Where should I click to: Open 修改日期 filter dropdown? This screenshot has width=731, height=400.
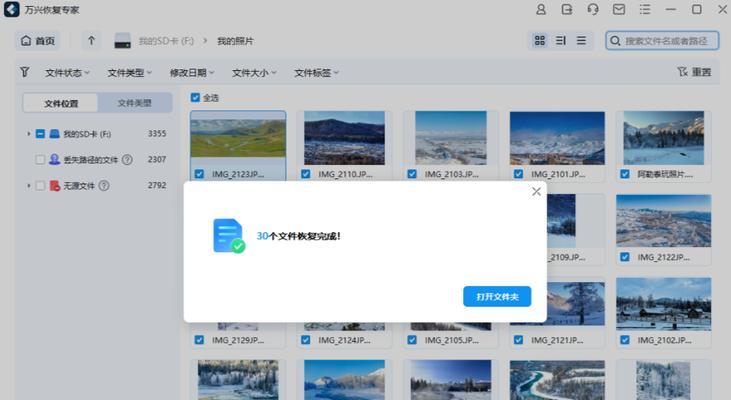(x=192, y=73)
